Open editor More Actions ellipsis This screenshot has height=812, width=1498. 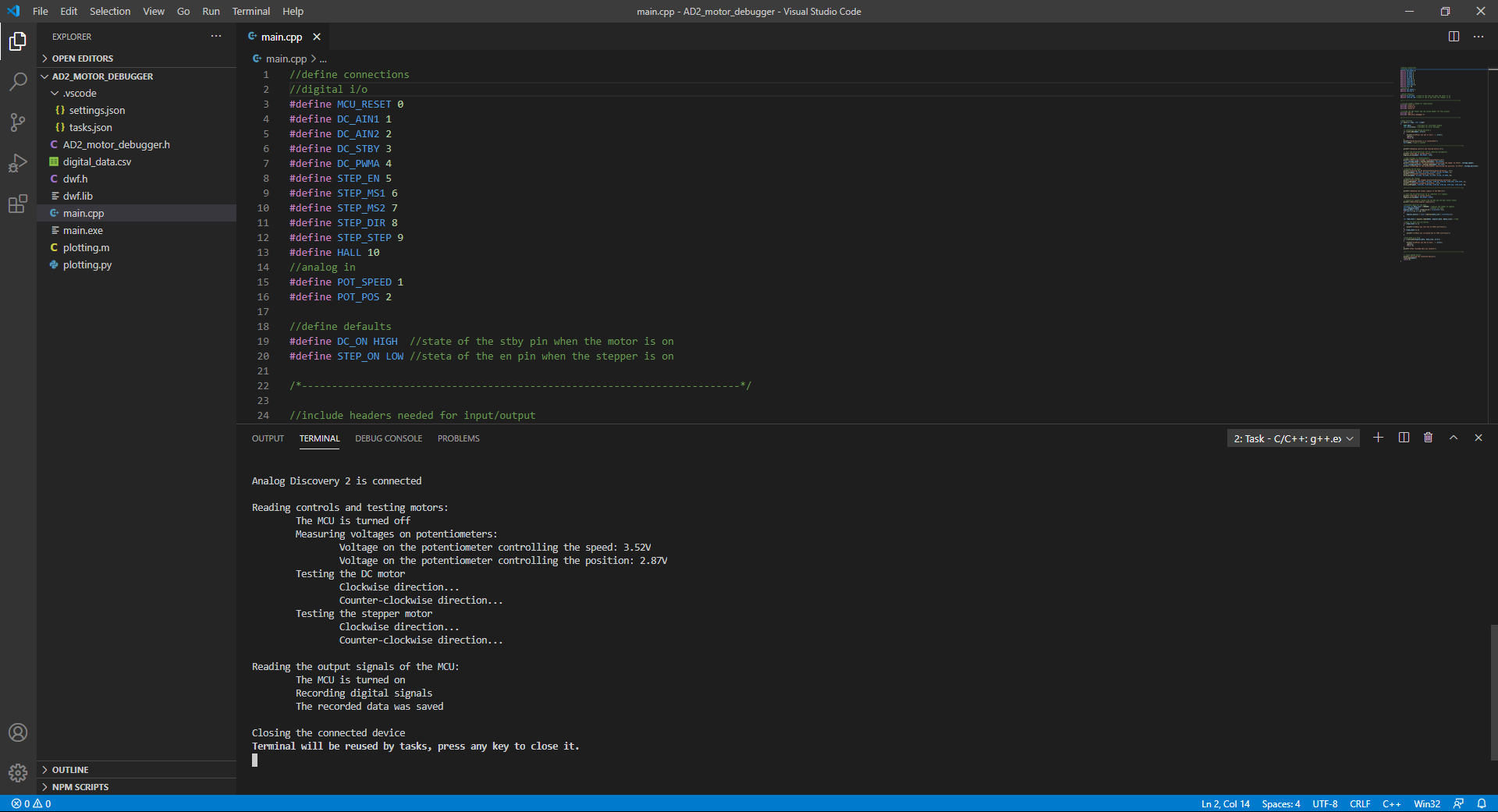[x=1478, y=37]
